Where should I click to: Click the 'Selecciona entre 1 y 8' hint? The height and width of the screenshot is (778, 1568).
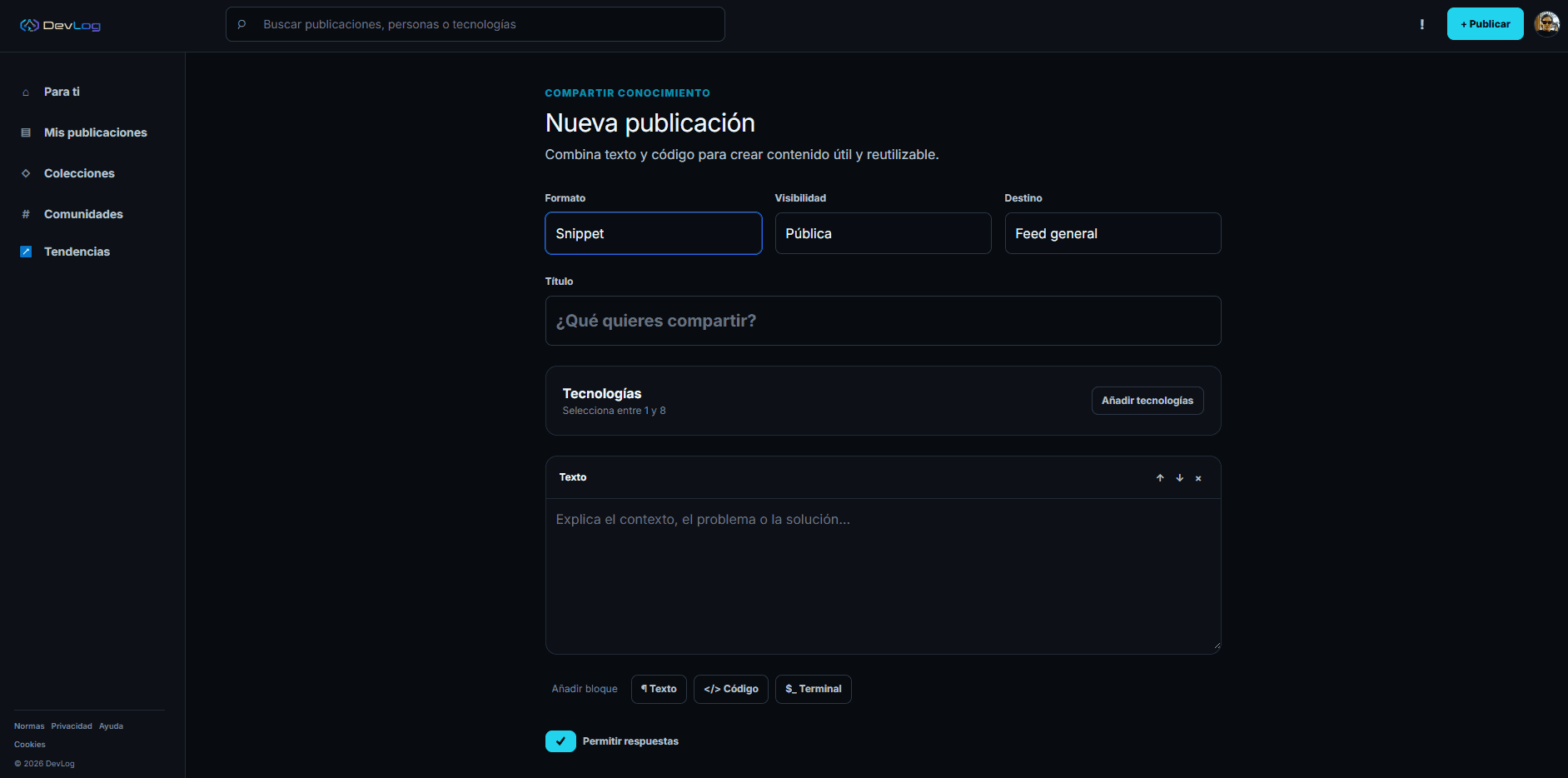pos(615,411)
